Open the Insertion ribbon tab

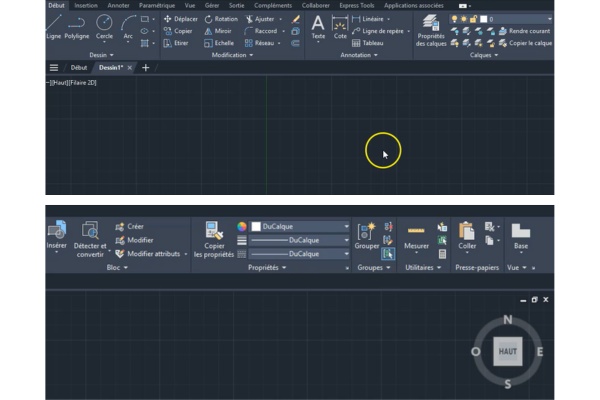pyautogui.click(x=86, y=5)
